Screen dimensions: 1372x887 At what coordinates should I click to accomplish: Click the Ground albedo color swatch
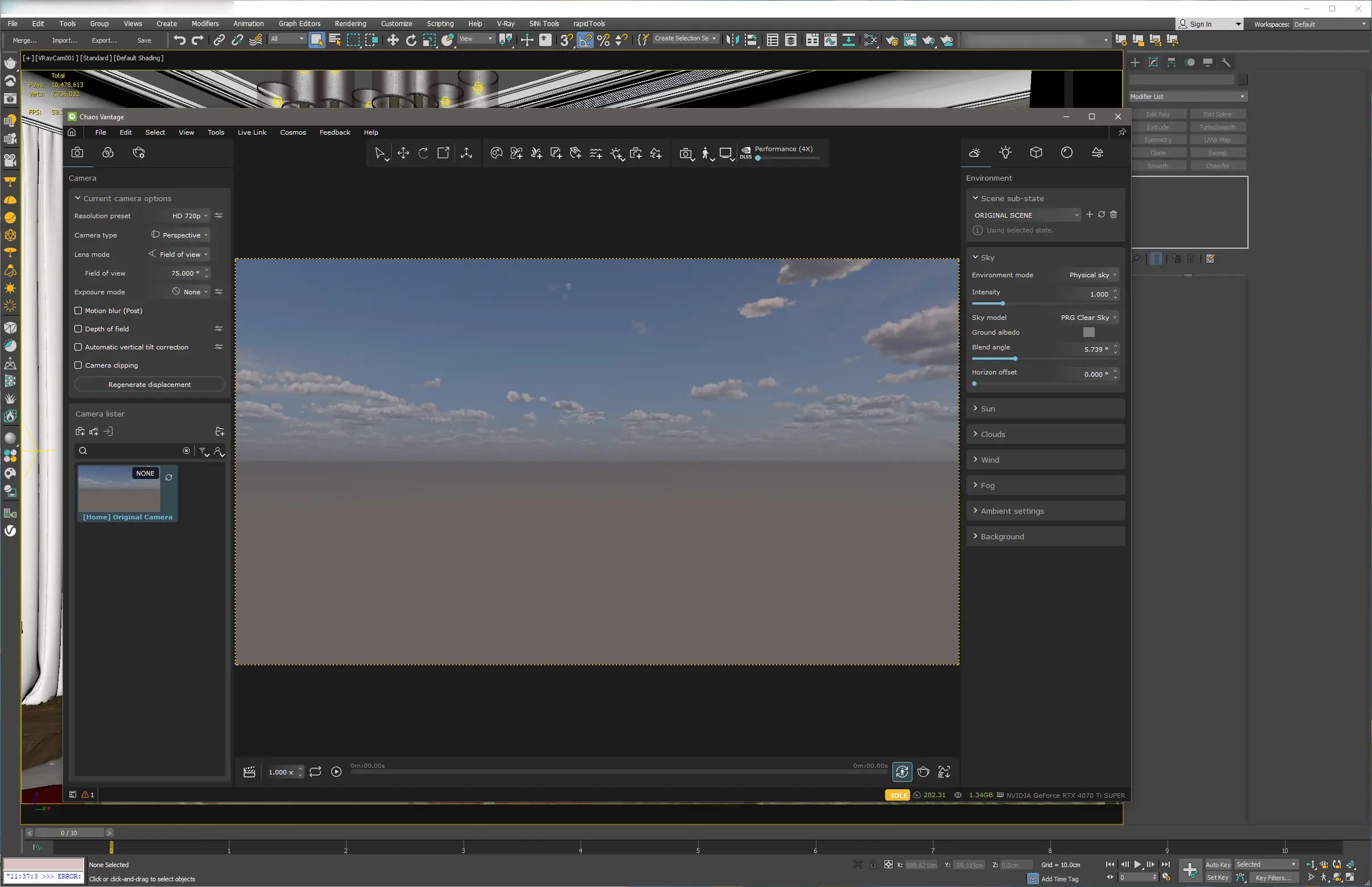(x=1088, y=332)
